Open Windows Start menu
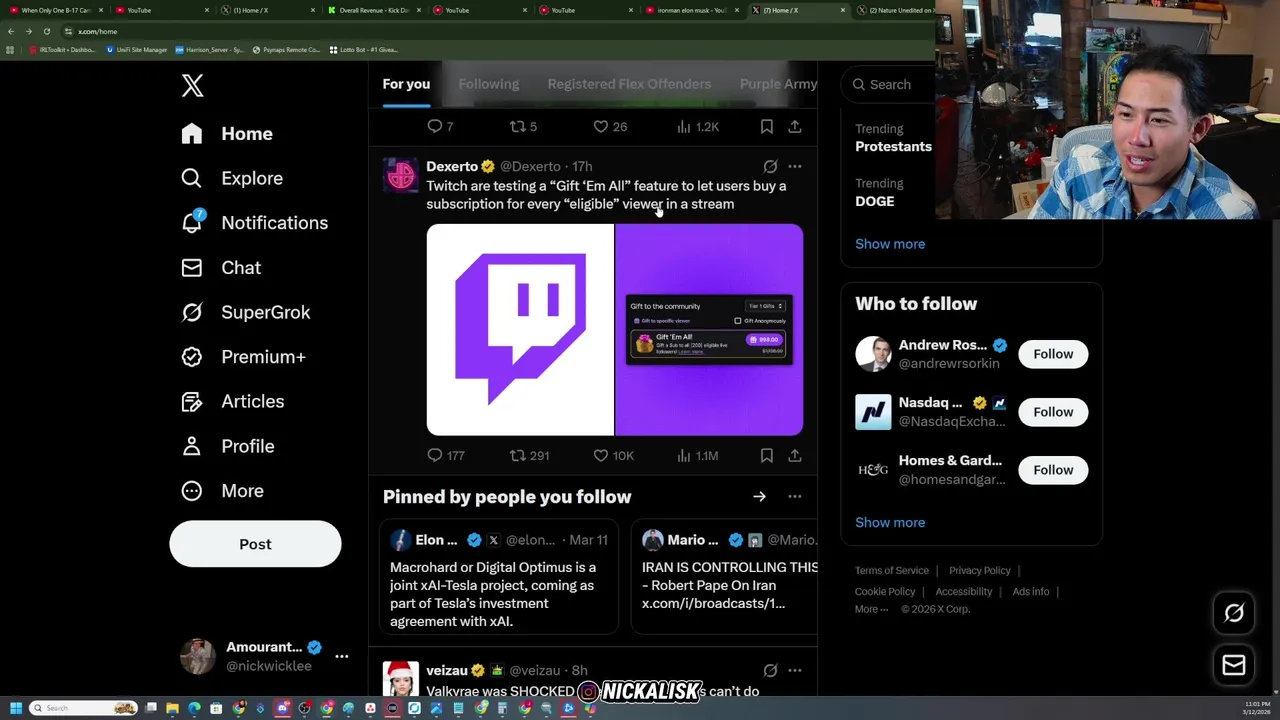Image resolution: width=1280 pixels, height=720 pixels. pos(15,708)
